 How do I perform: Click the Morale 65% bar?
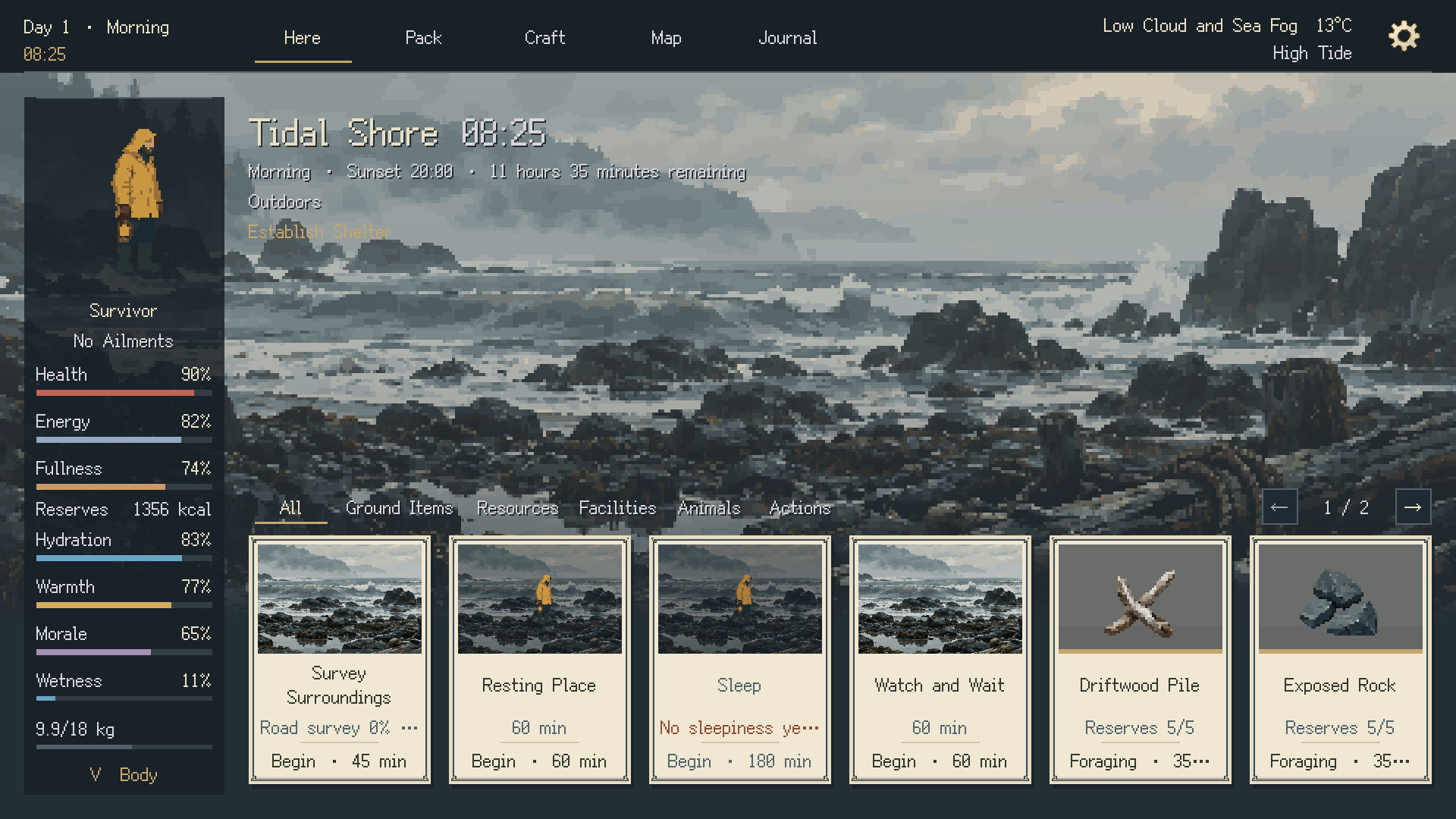[x=124, y=652]
